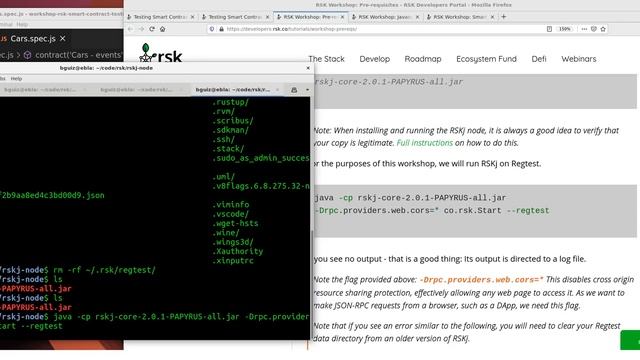640x360 pixels.
Task: Open the Develop navigation menu
Action: 375,59
